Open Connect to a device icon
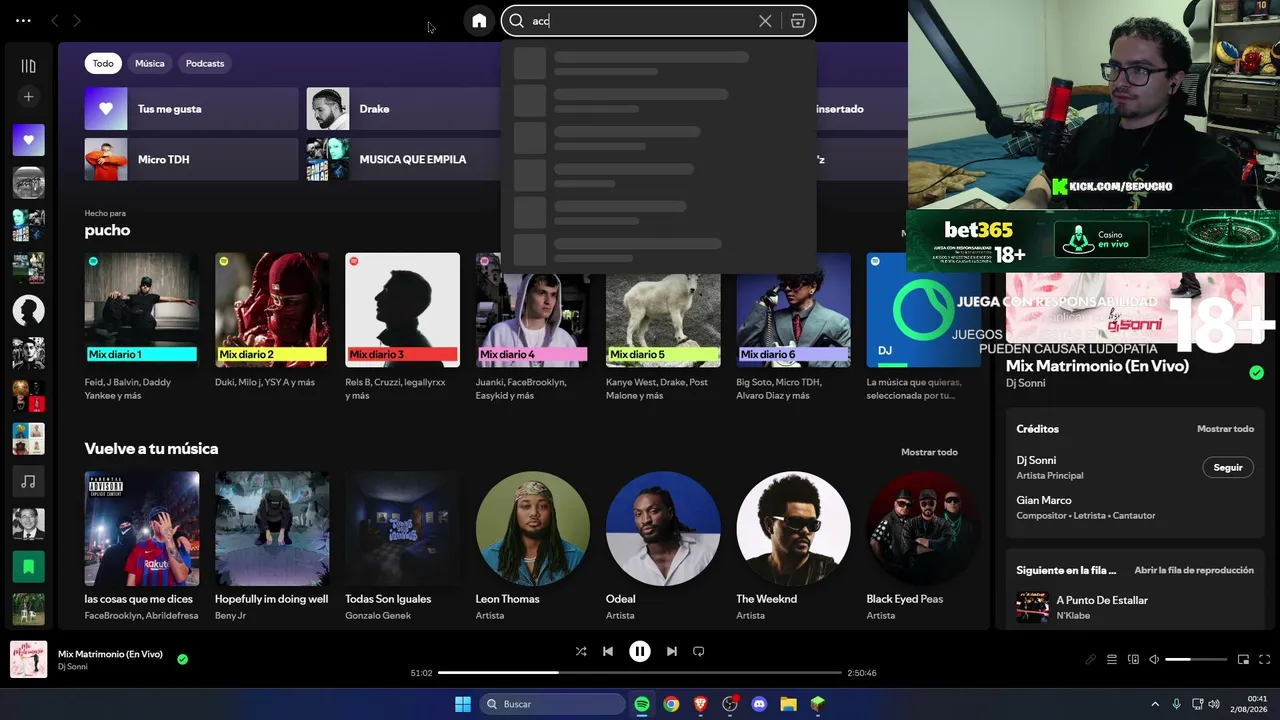 tap(1133, 659)
